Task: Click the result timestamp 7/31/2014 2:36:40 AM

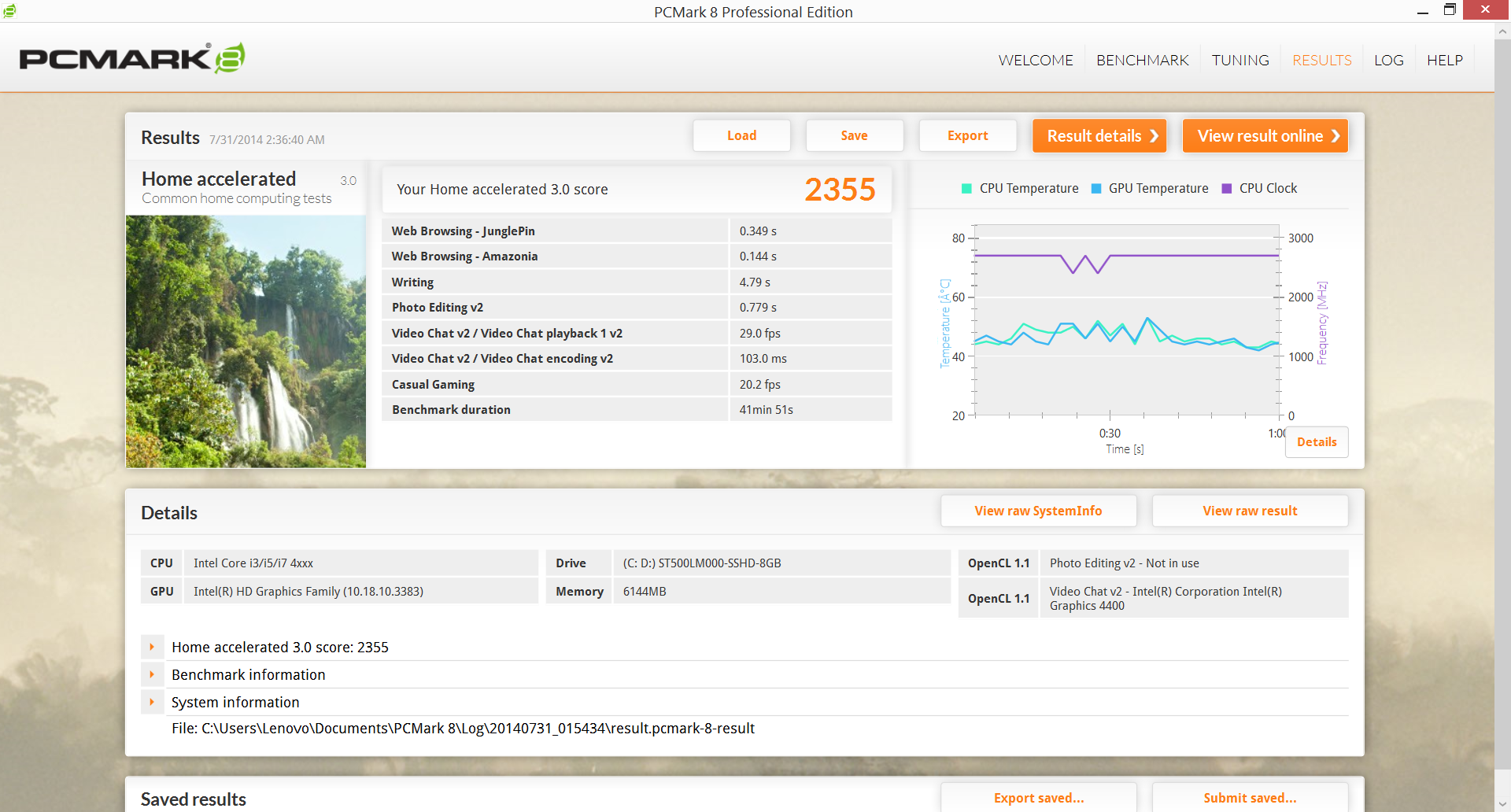Action: point(267,140)
